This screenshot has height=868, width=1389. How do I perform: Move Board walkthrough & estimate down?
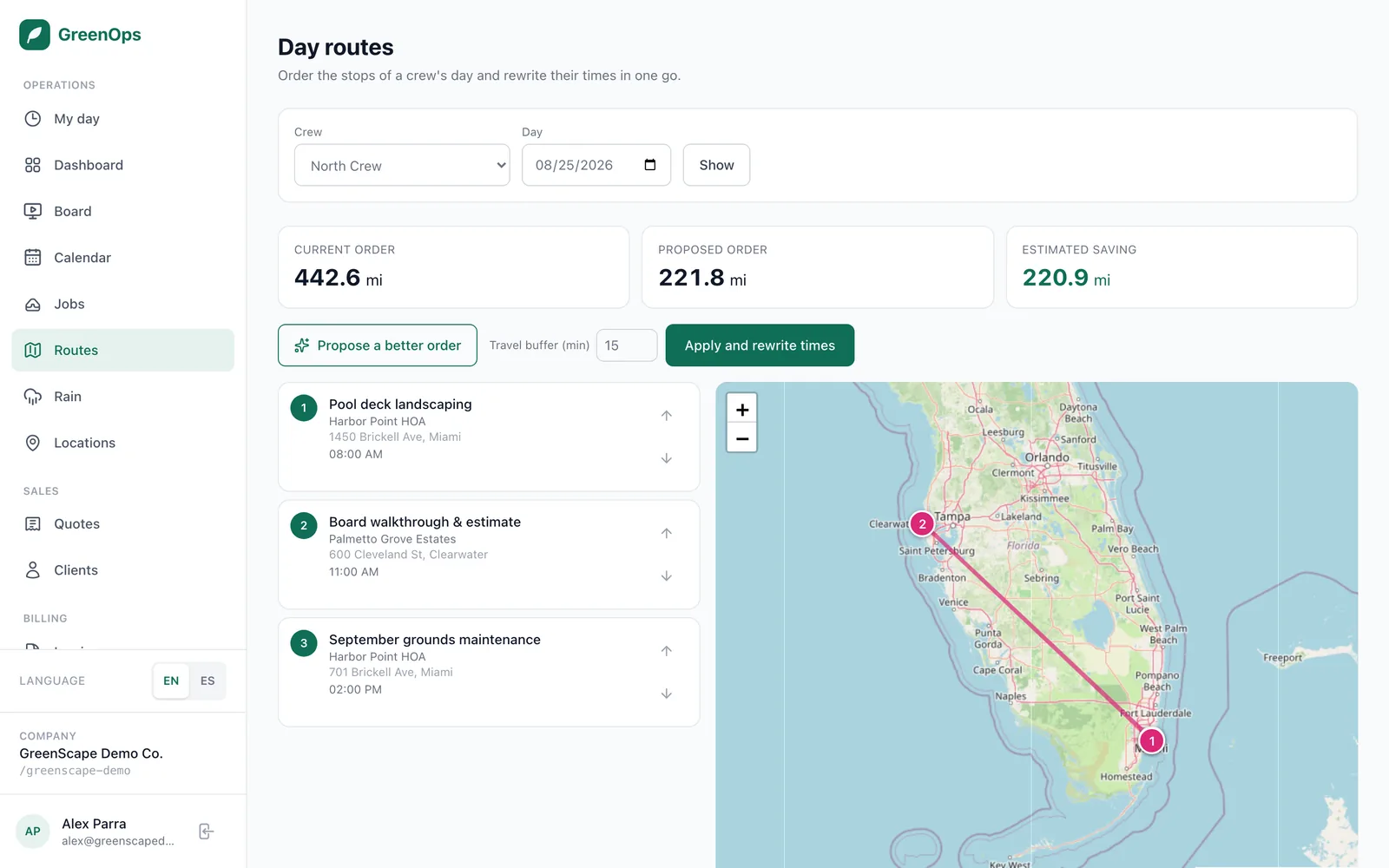point(667,576)
